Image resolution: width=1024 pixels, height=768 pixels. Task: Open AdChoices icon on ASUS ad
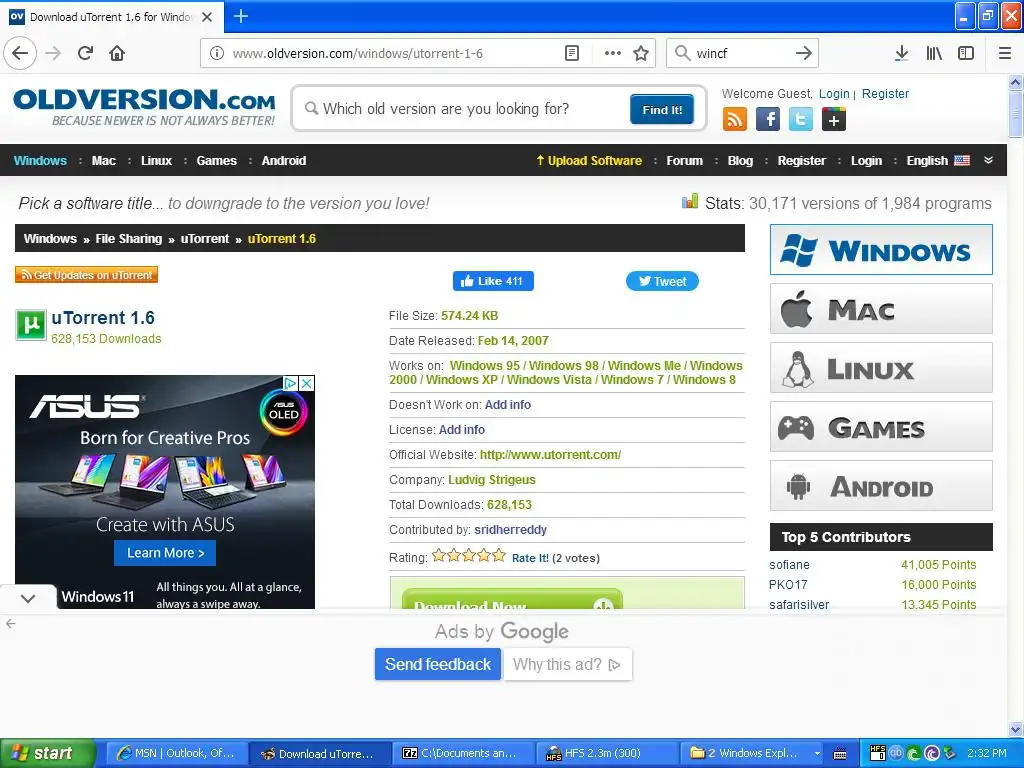290,383
